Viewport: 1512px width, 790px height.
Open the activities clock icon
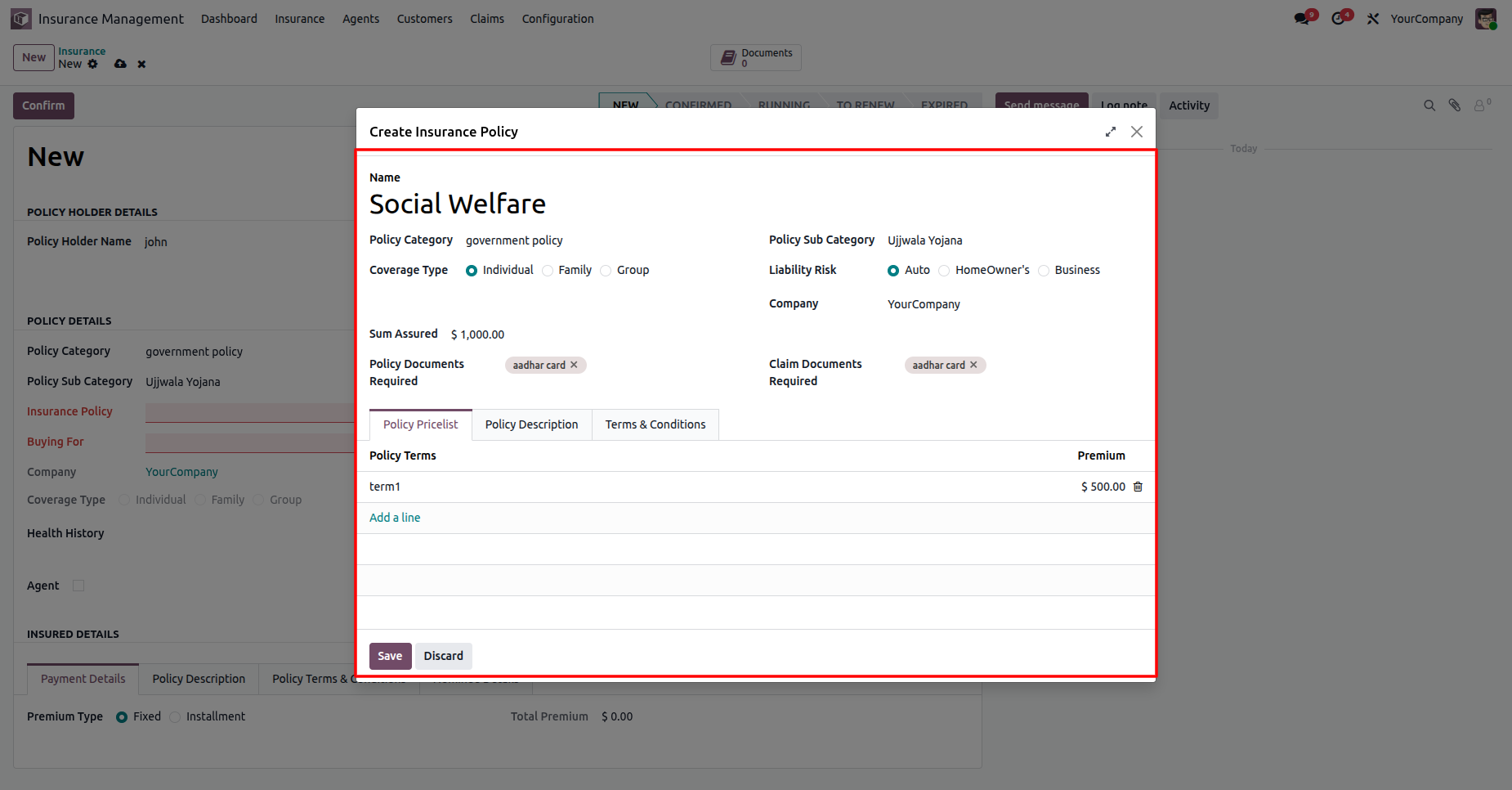click(x=1338, y=19)
